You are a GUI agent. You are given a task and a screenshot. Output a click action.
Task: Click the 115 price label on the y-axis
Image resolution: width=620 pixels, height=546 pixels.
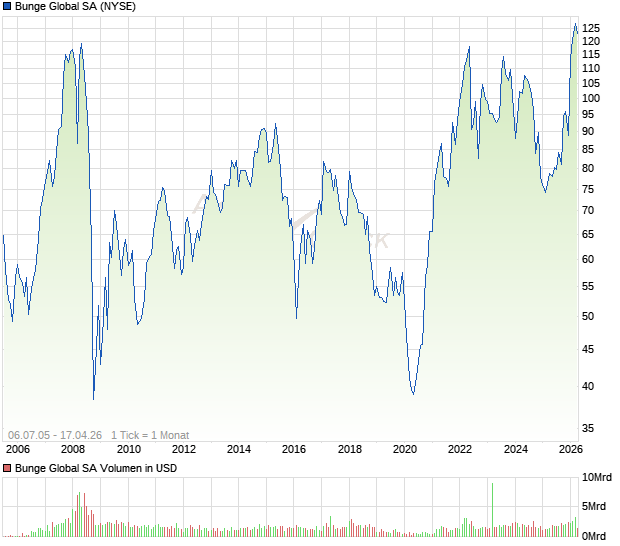pyautogui.click(x=591, y=54)
